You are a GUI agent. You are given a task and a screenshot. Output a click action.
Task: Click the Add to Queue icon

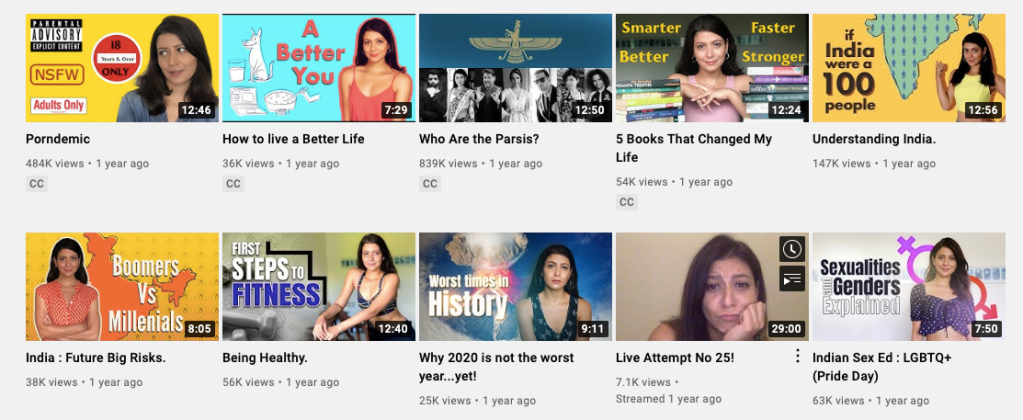tap(791, 278)
